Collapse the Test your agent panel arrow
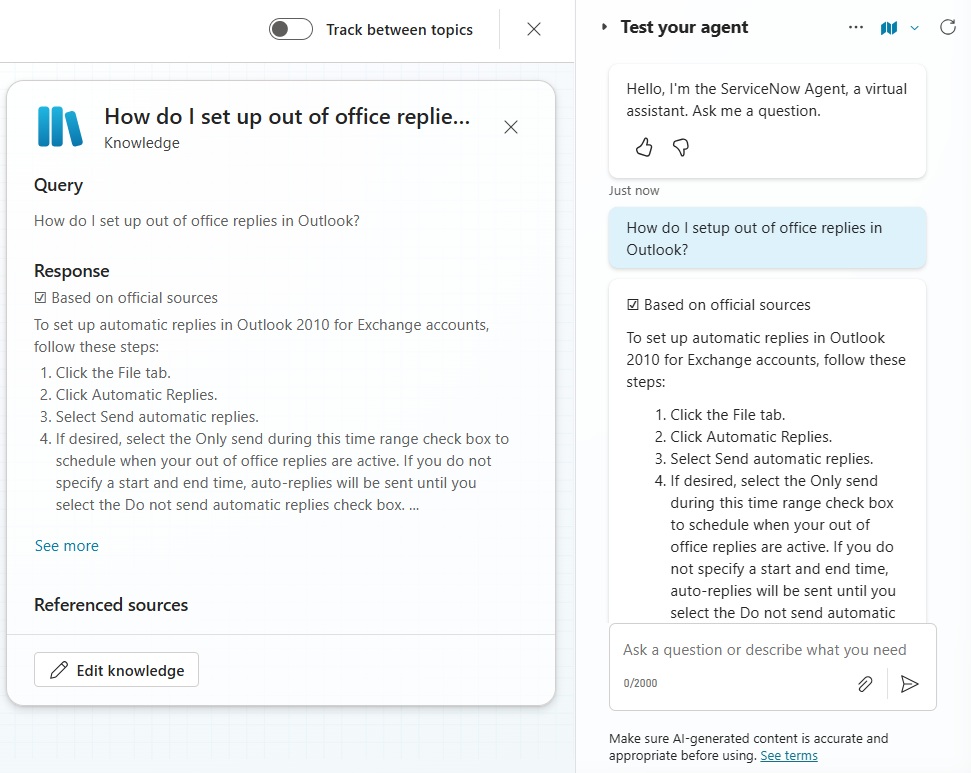 pyautogui.click(x=604, y=27)
